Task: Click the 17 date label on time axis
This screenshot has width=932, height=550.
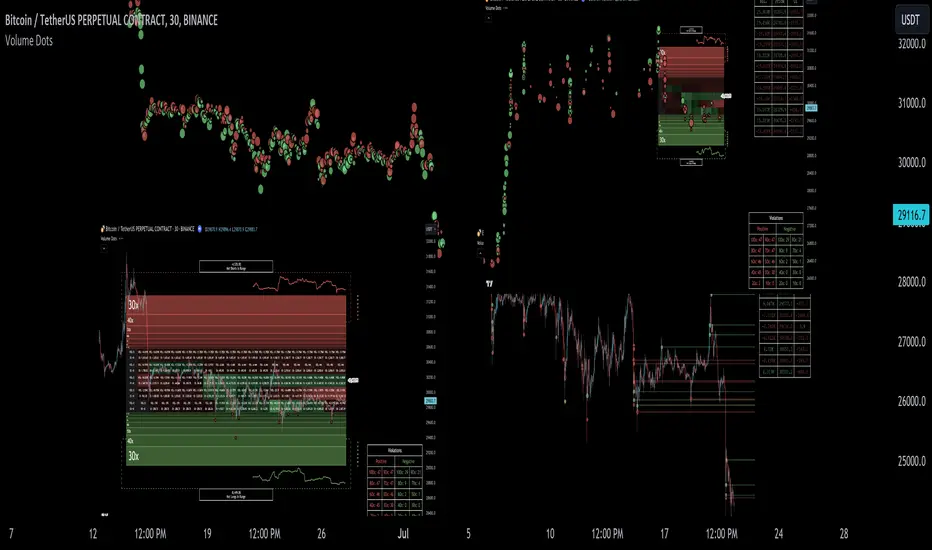Action: (664, 532)
